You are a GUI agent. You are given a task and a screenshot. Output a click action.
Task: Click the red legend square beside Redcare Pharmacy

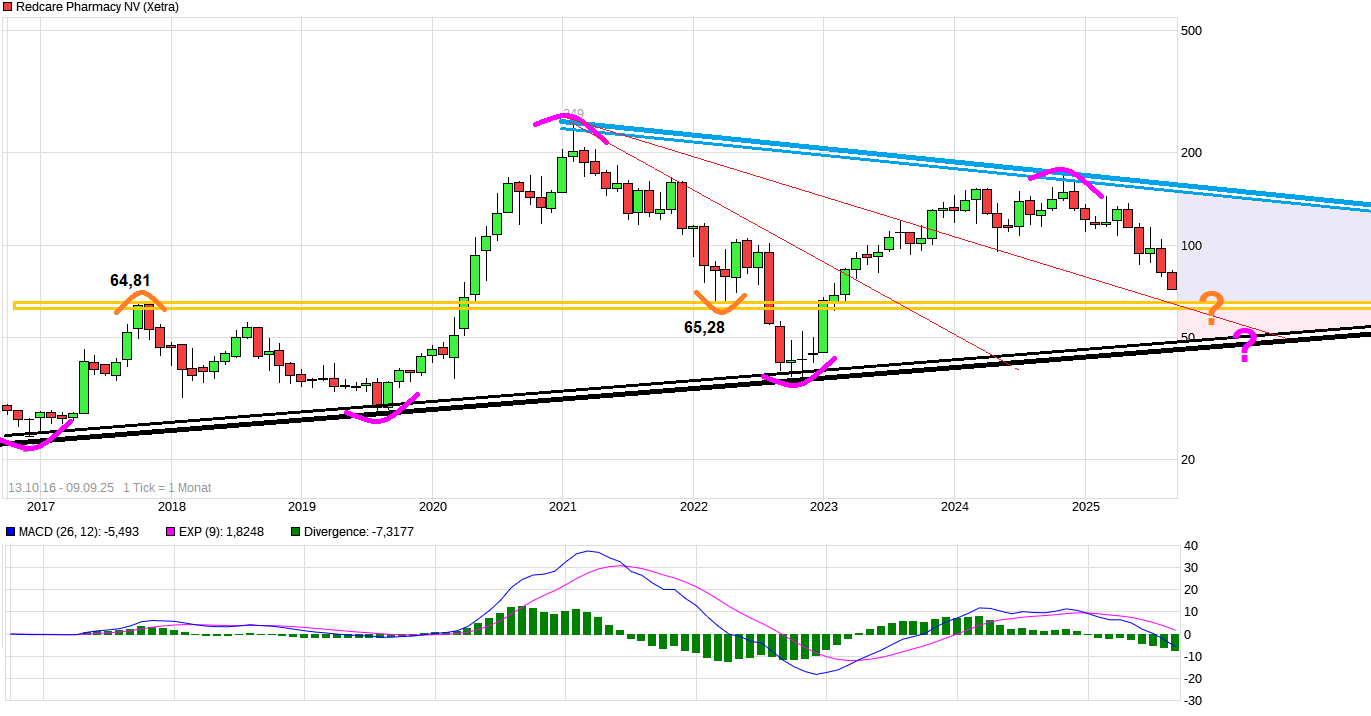coord(8,7)
